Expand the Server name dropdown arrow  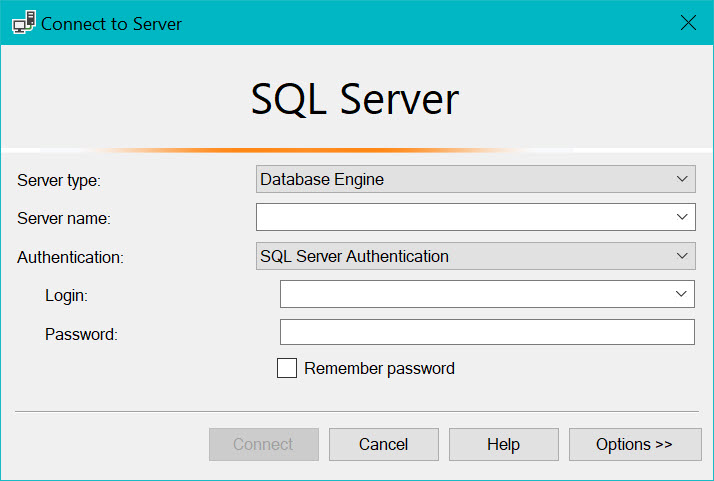tap(683, 217)
